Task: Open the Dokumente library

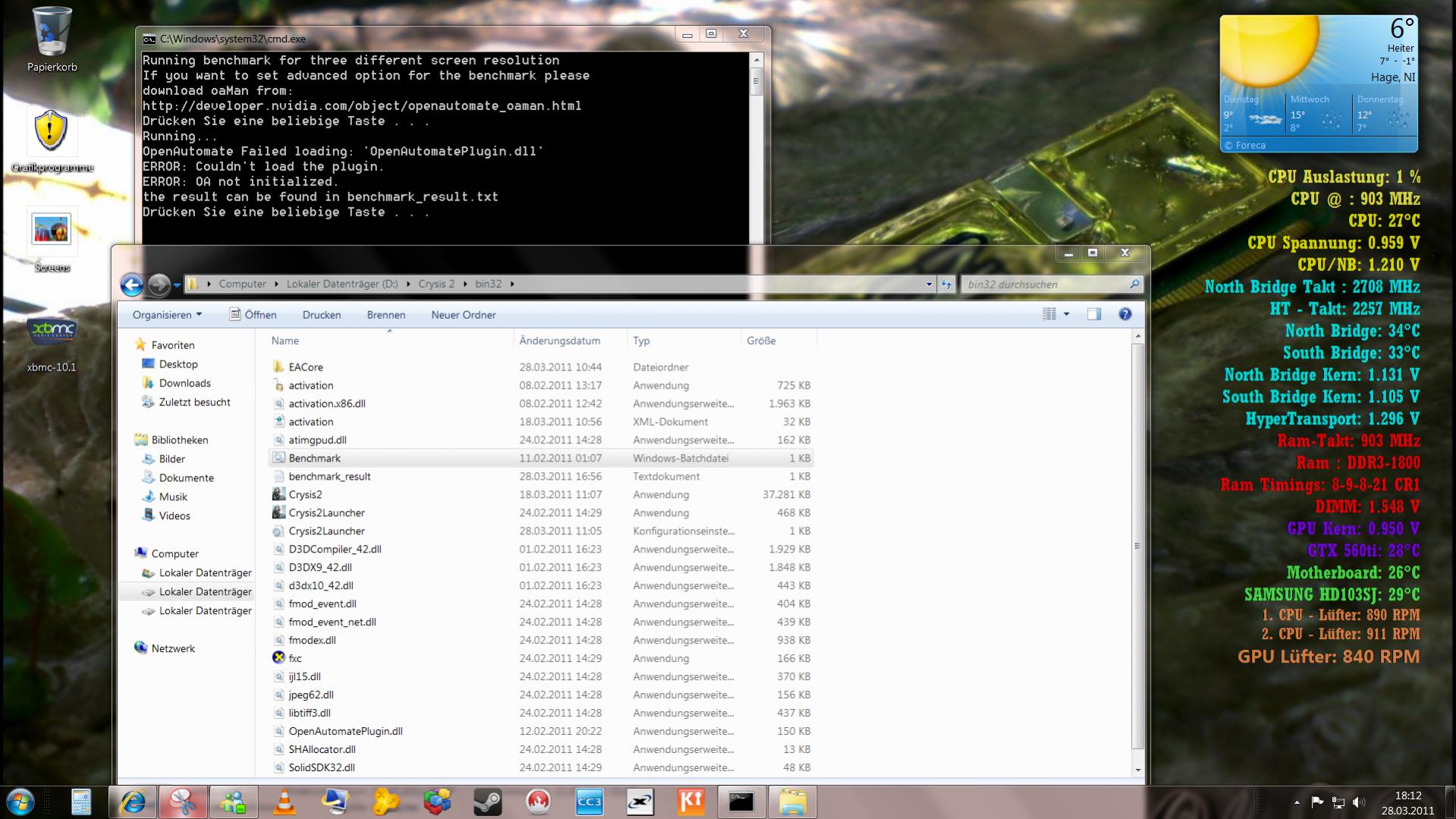Action: point(186,478)
